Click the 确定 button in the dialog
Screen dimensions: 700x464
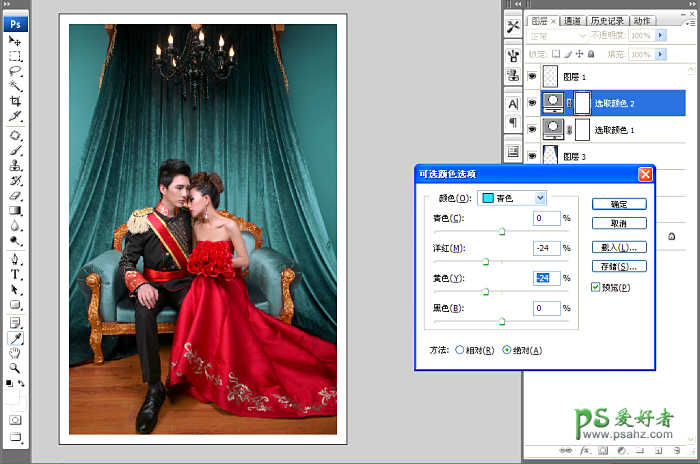[618, 203]
